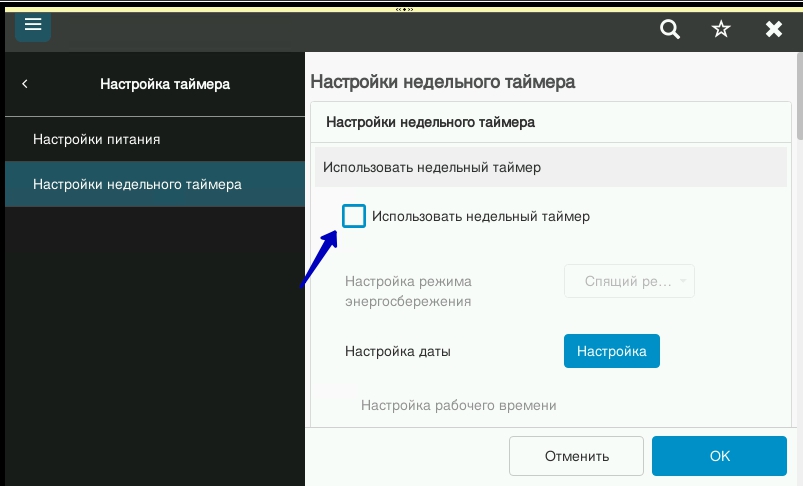Click the star favorites icon
This screenshot has height=486, width=803.
click(x=721, y=29)
